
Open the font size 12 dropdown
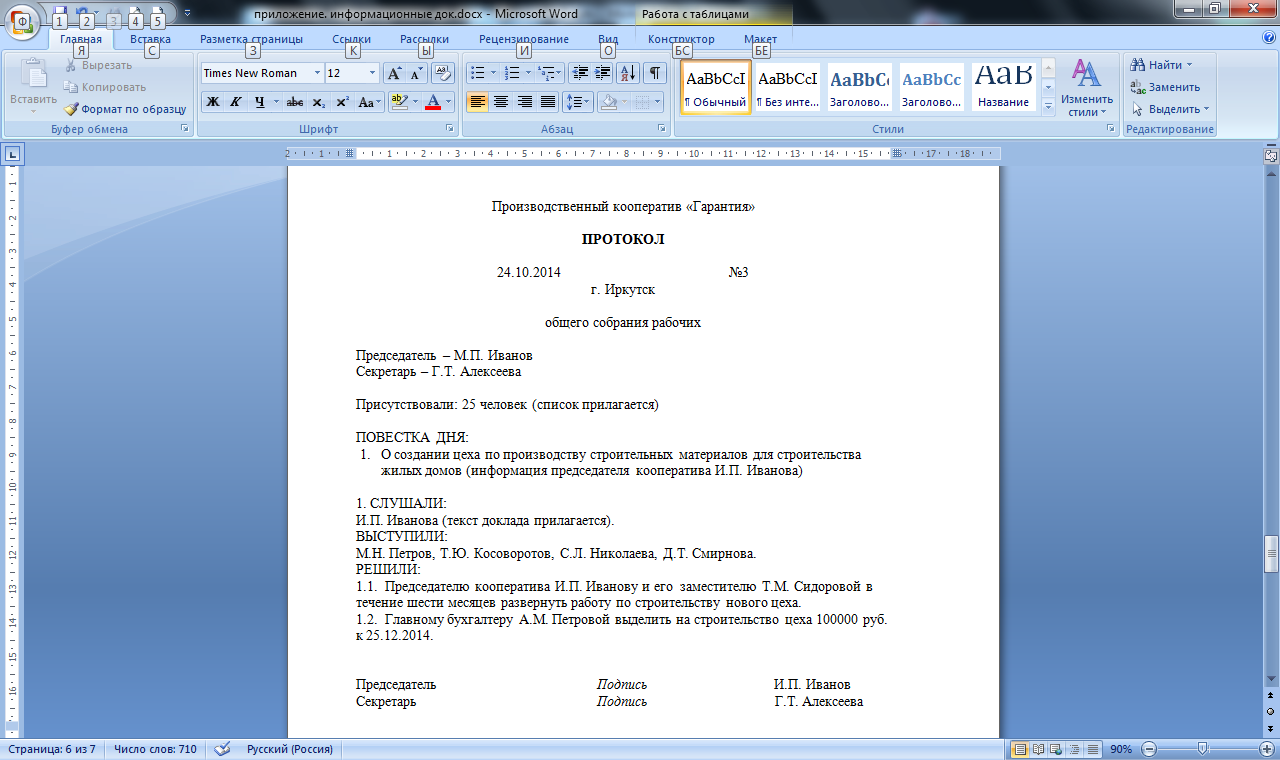pyautogui.click(x=373, y=73)
